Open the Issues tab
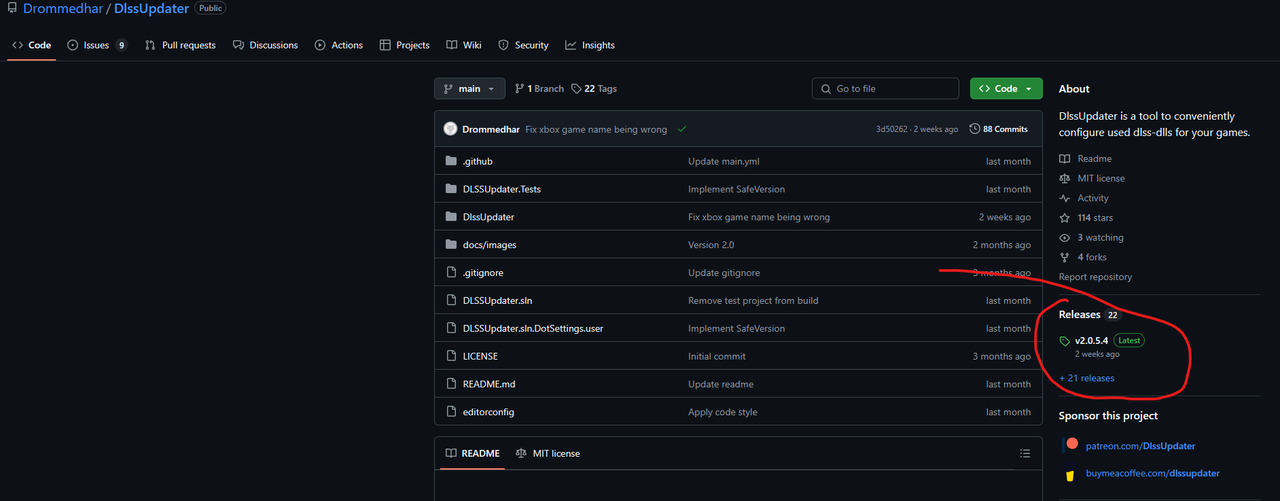Viewport: 1280px width, 501px height. [97, 45]
